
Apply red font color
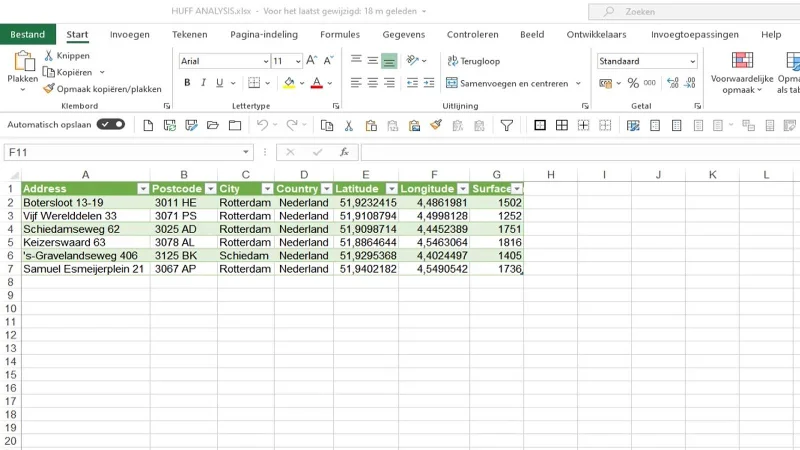click(x=316, y=83)
